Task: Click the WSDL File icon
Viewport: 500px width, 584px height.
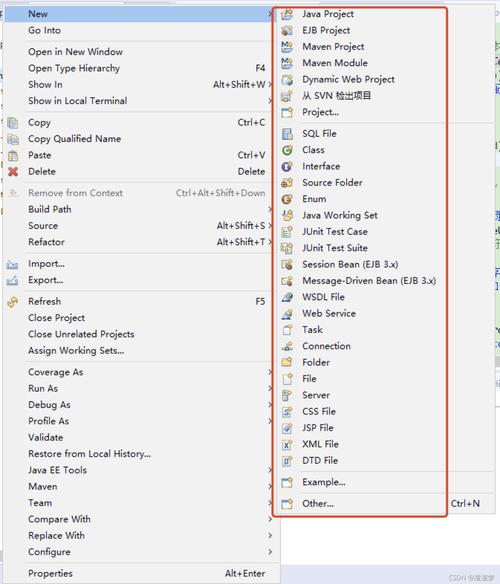Action: 287,297
